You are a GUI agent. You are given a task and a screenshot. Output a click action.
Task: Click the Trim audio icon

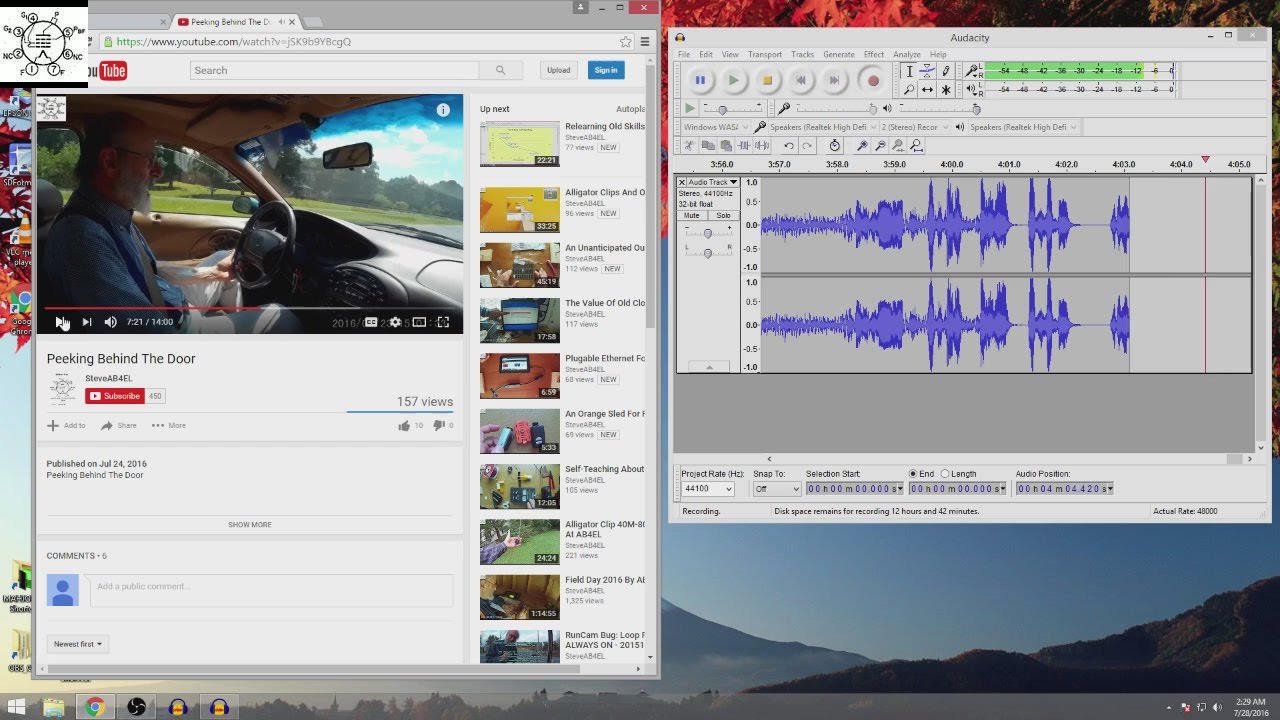pyautogui.click(x=744, y=146)
